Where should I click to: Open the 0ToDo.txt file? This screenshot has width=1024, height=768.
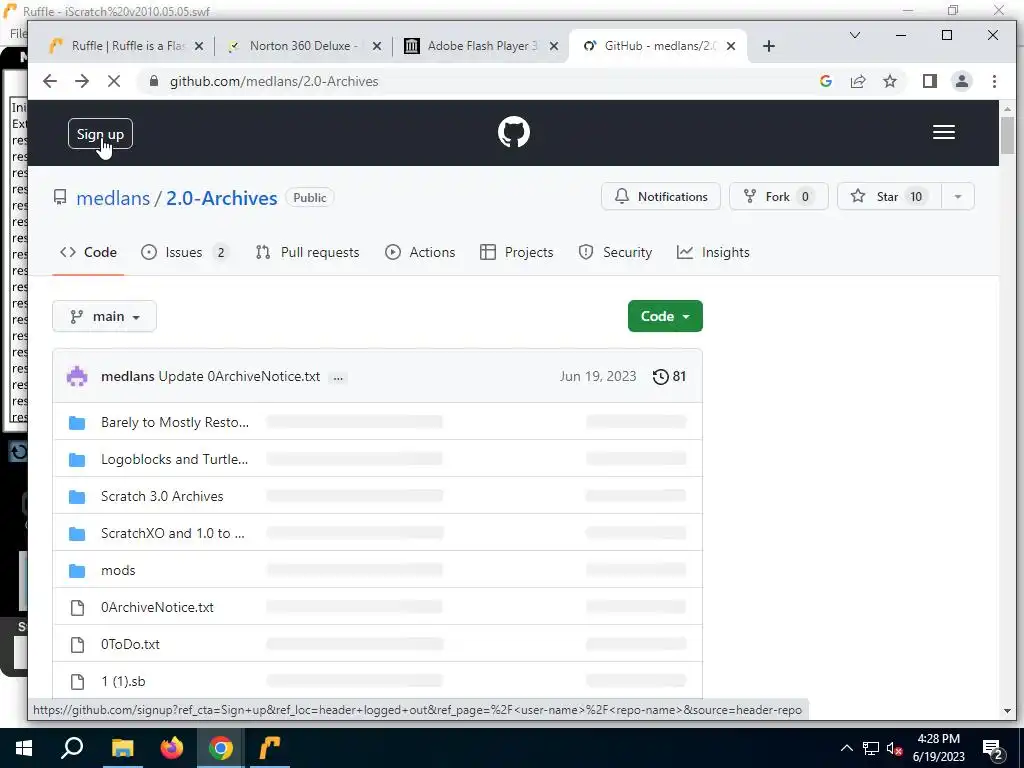click(130, 644)
